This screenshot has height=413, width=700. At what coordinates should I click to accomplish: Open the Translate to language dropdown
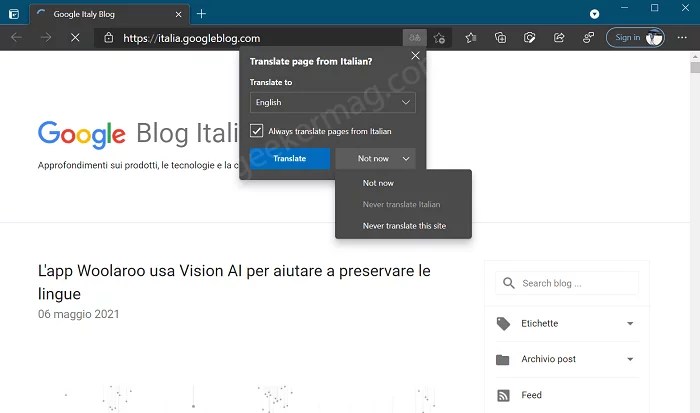333,102
